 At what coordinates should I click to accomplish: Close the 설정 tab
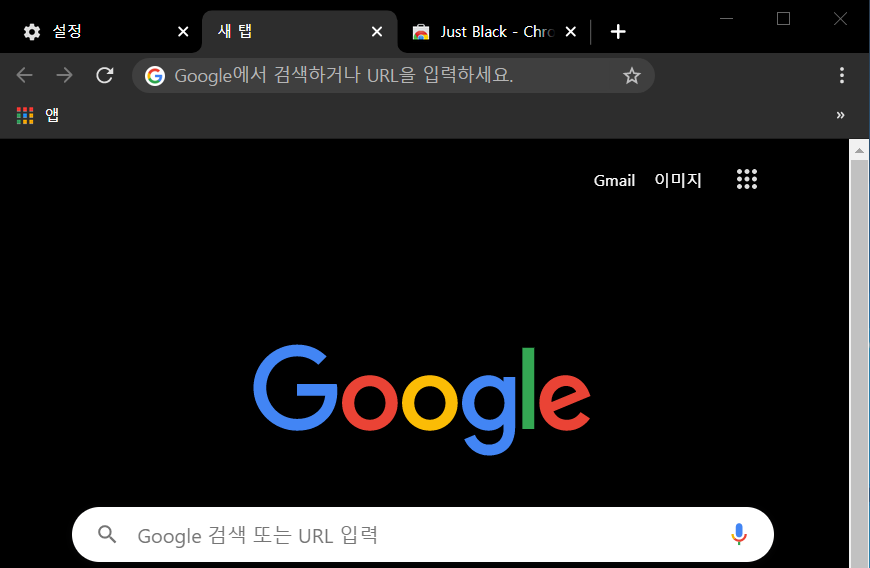(x=183, y=32)
